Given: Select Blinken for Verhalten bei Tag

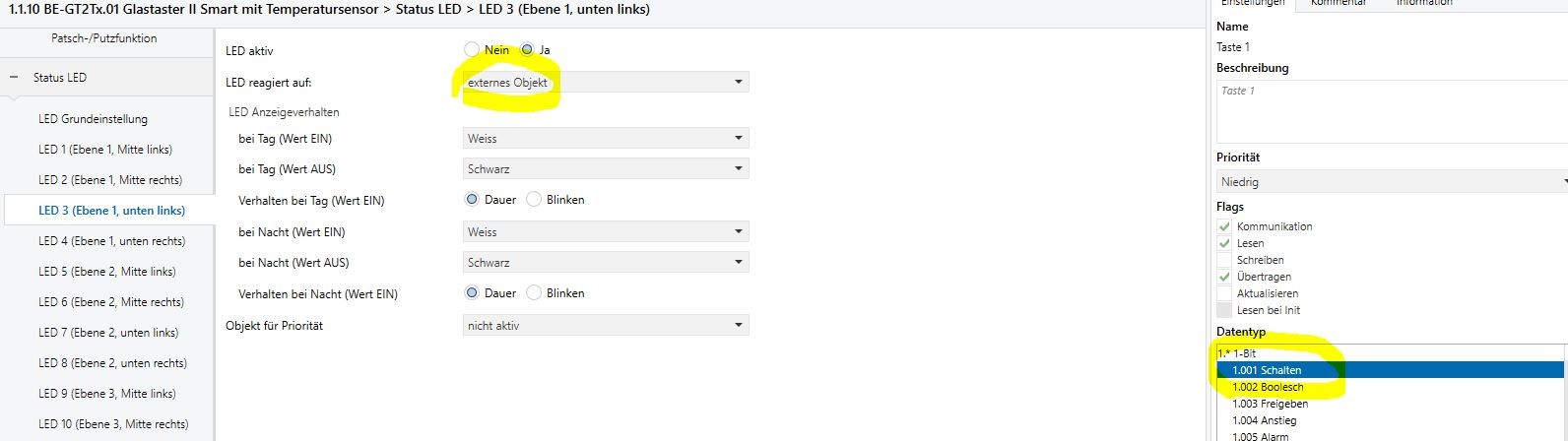Looking at the screenshot, I should tap(535, 200).
